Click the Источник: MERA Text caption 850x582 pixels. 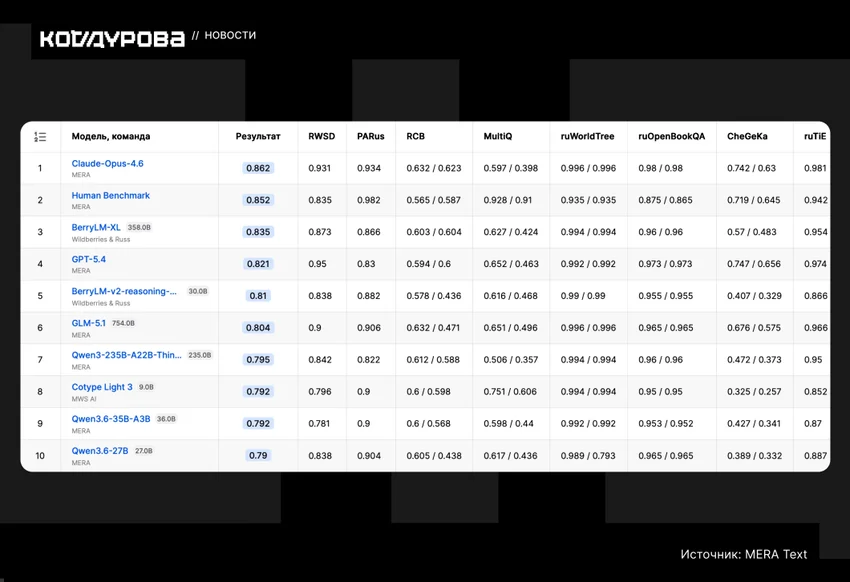(744, 554)
